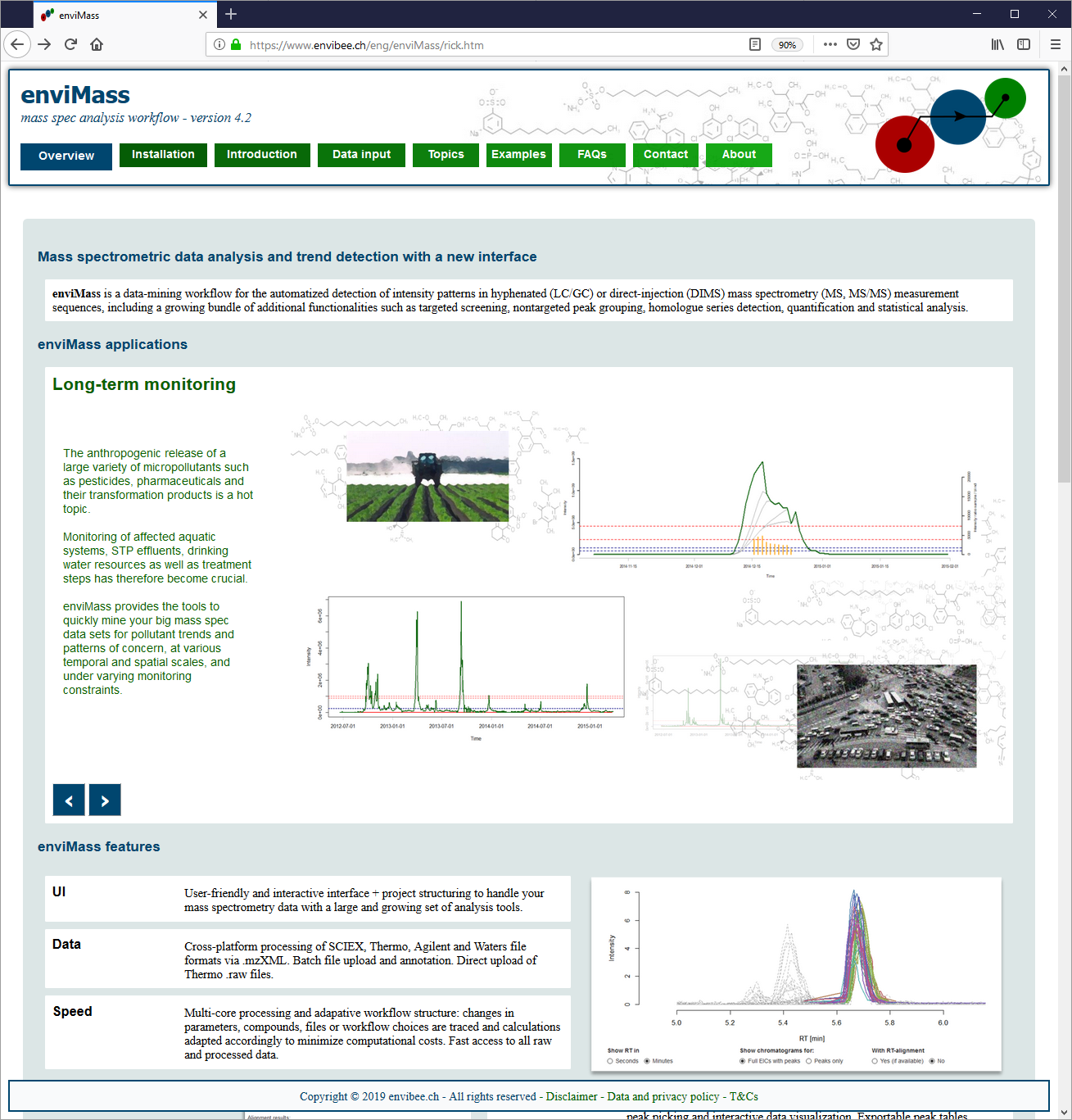Show previous slide in applications carousel
Image resolution: width=1072 pixels, height=1120 pixels.
(69, 800)
